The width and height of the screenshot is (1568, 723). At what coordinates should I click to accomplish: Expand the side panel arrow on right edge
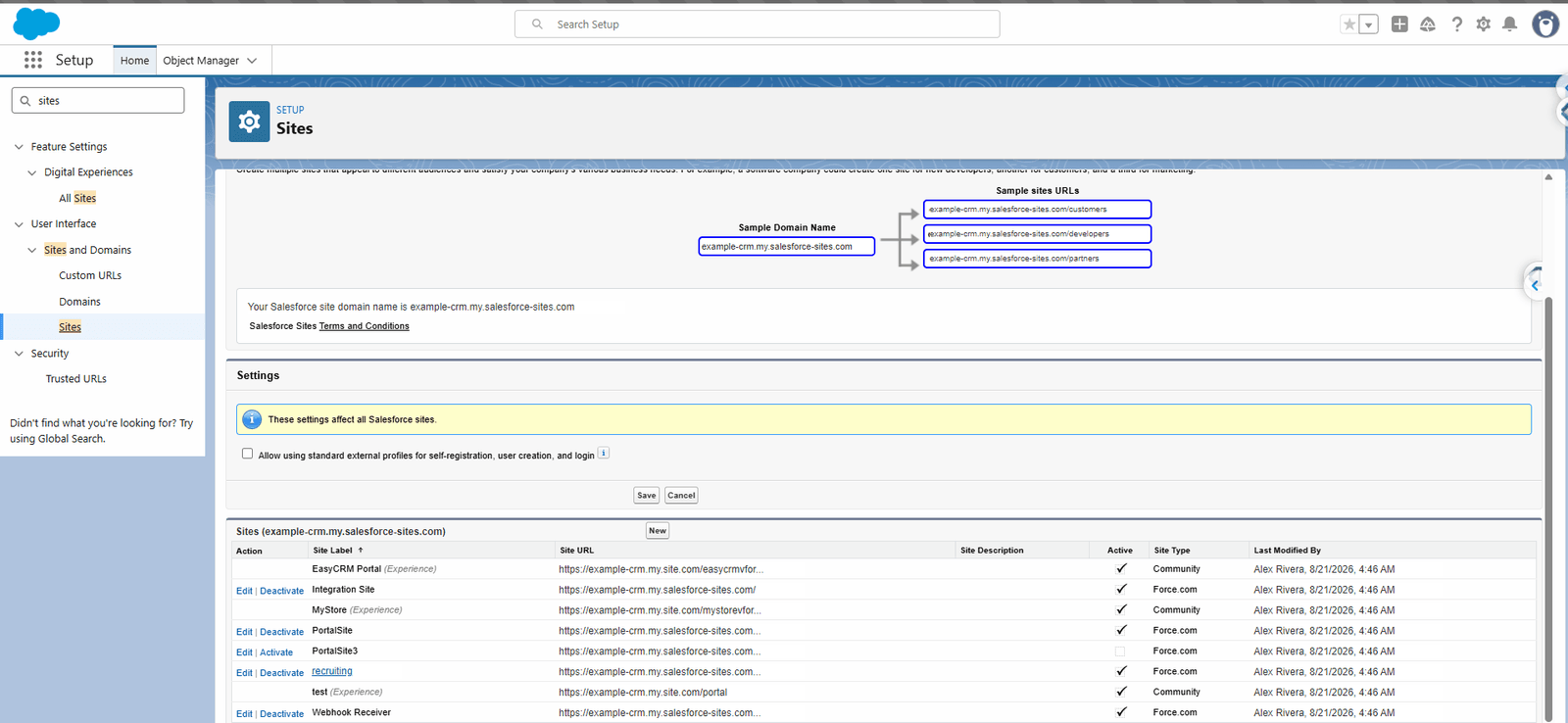pyautogui.click(x=1535, y=285)
